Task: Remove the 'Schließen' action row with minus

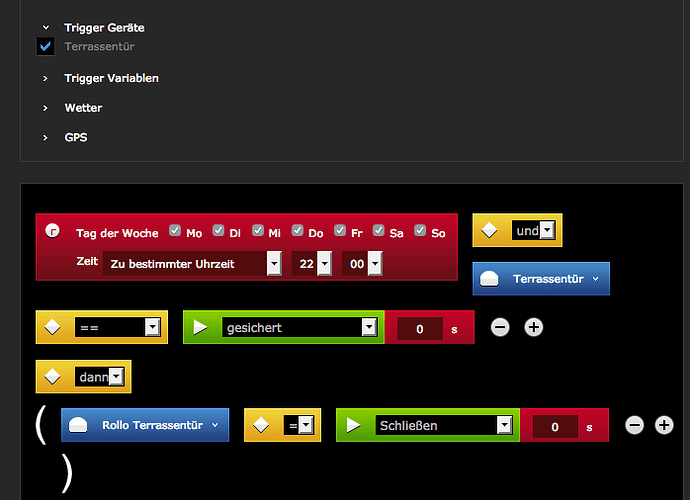Action: (635, 425)
